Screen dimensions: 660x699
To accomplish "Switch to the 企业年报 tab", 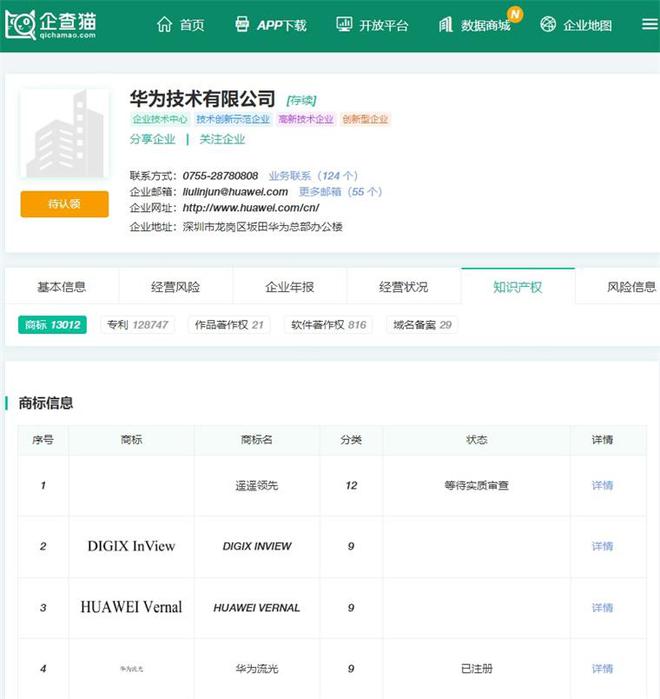I will pos(290,287).
